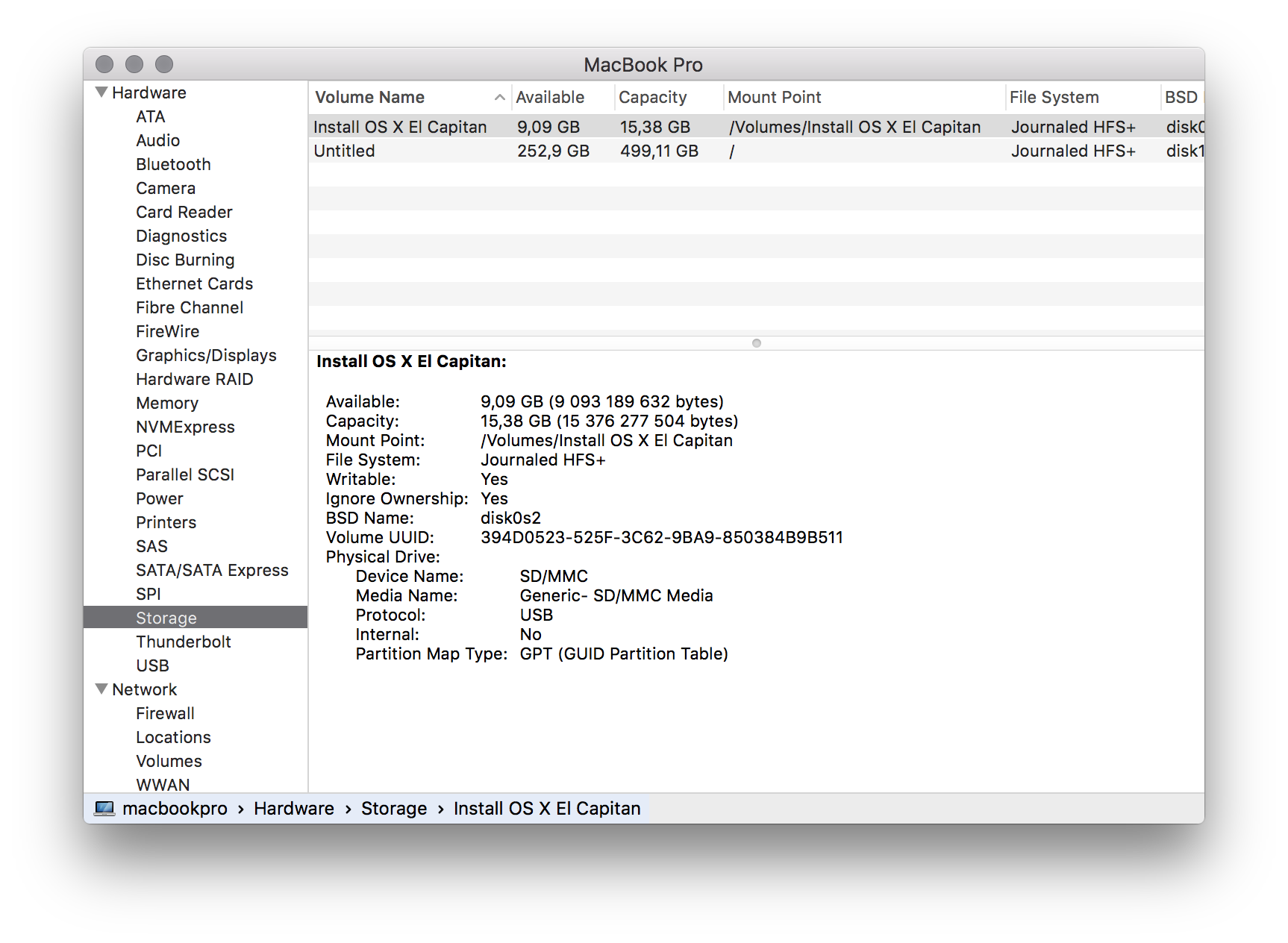Viewport: 1288px width, 943px height.
Task: View Power information
Action: (160, 498)
